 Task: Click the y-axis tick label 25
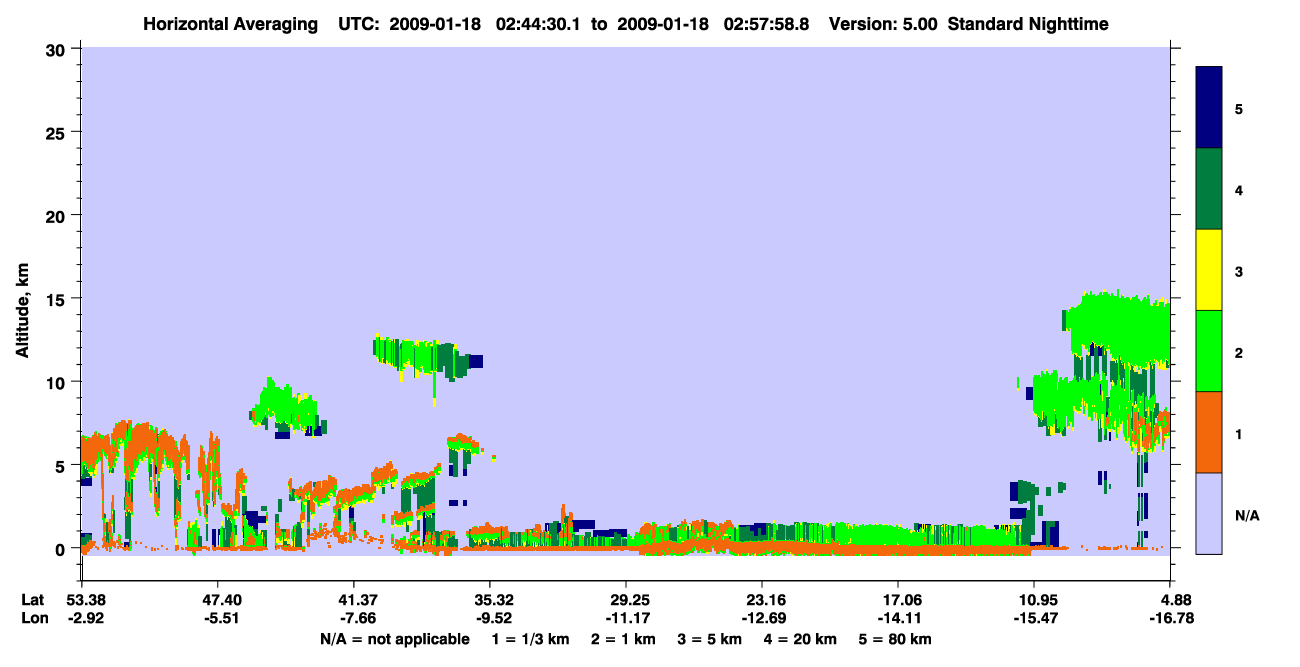pyautogui.click(x=58, y=132)
